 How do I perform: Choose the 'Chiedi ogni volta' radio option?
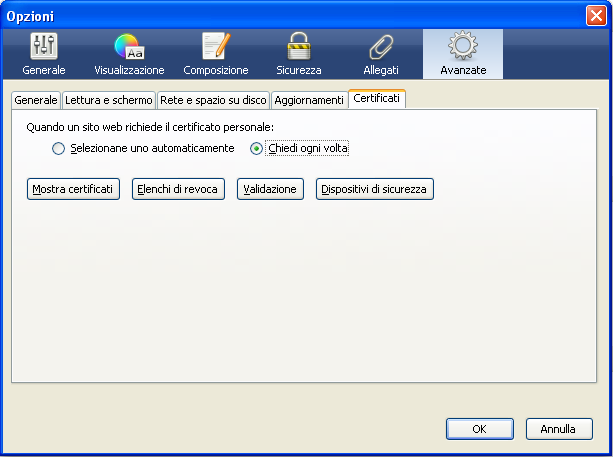point(257,148)
